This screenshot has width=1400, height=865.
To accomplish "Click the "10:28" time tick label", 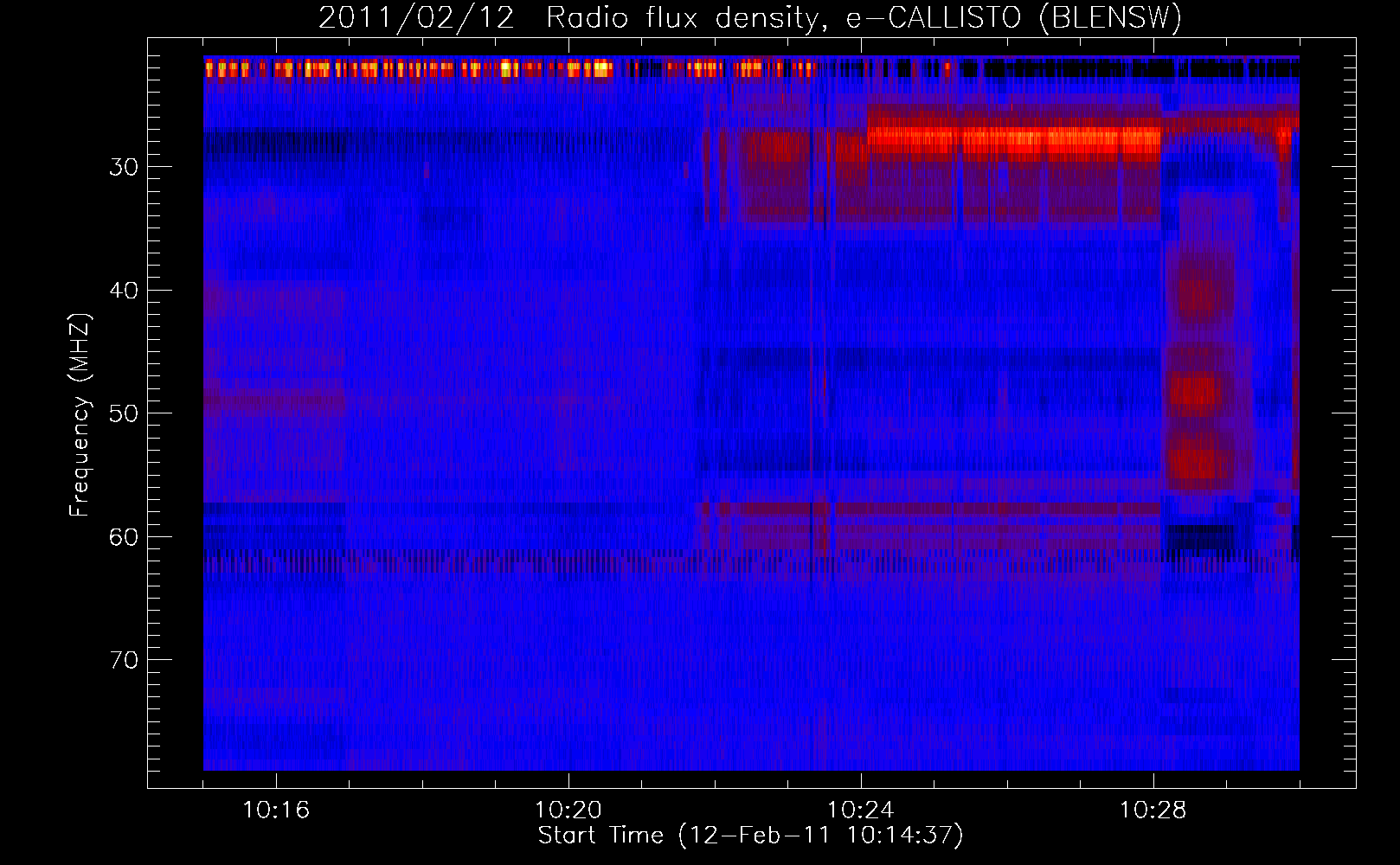I will [1153, 811].
